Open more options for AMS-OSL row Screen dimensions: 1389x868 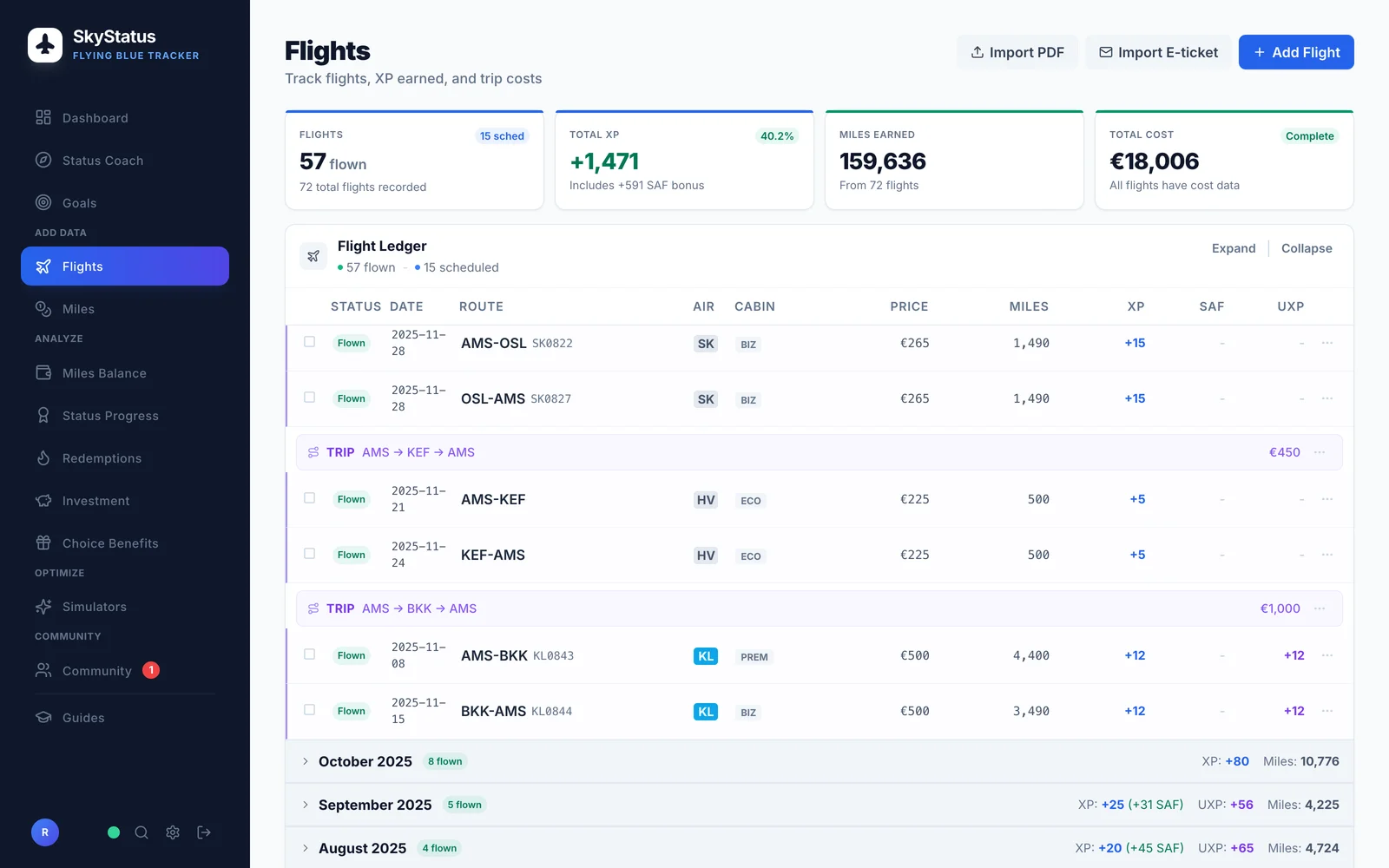pyautogui.click(x=1327, y=343)
